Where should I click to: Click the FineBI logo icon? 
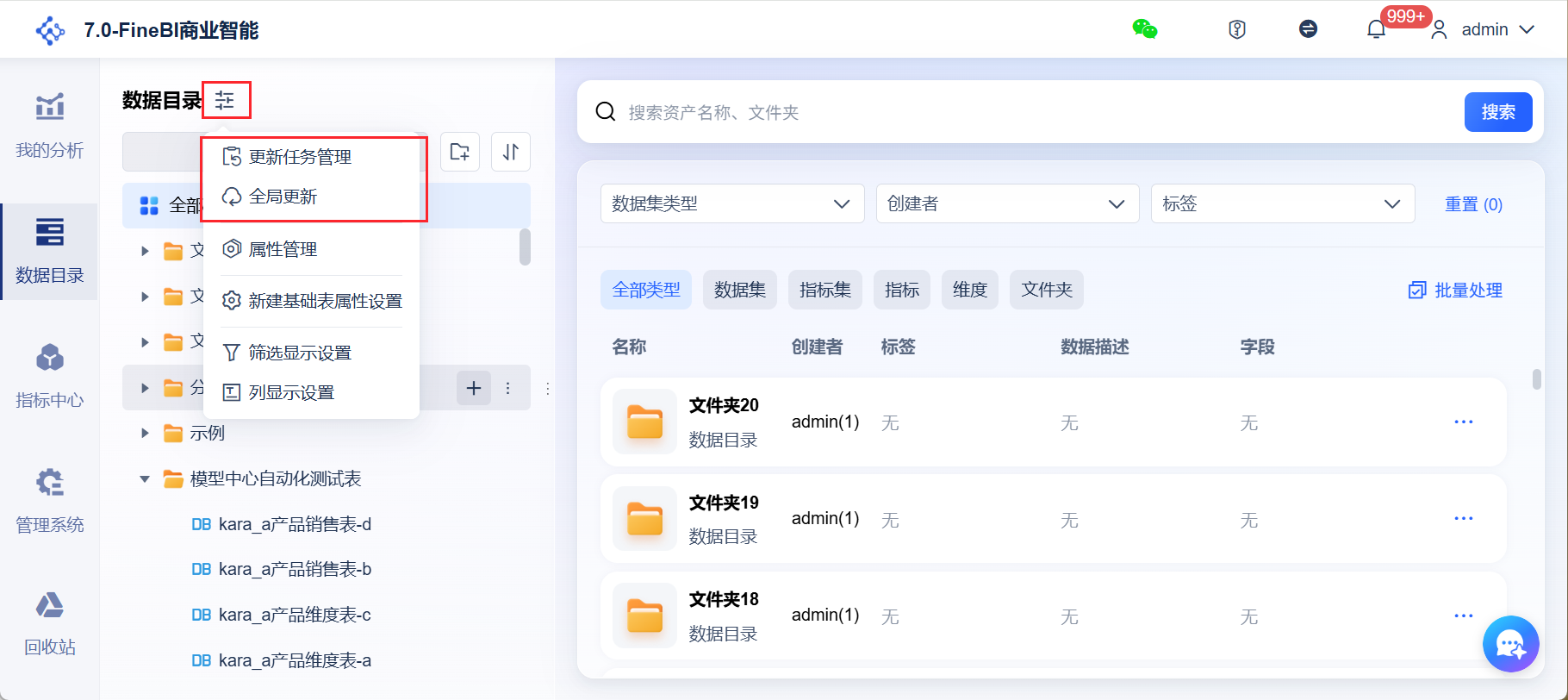[50, 30]
